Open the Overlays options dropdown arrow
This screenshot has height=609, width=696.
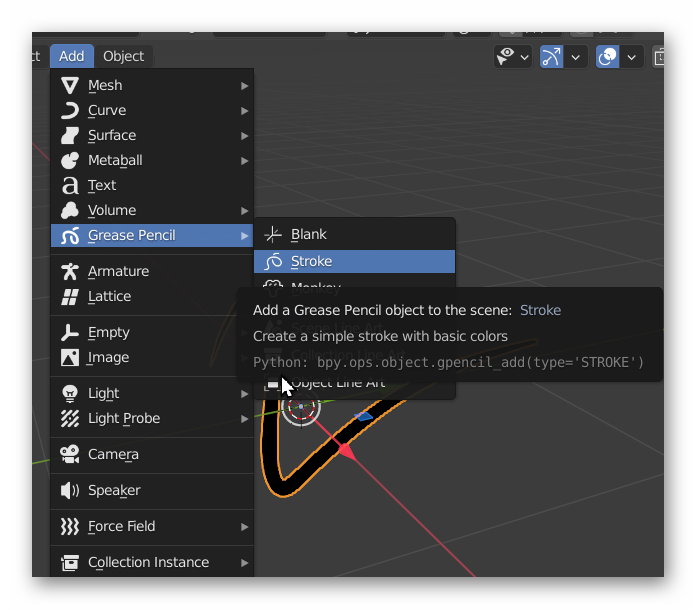point(632,57)
